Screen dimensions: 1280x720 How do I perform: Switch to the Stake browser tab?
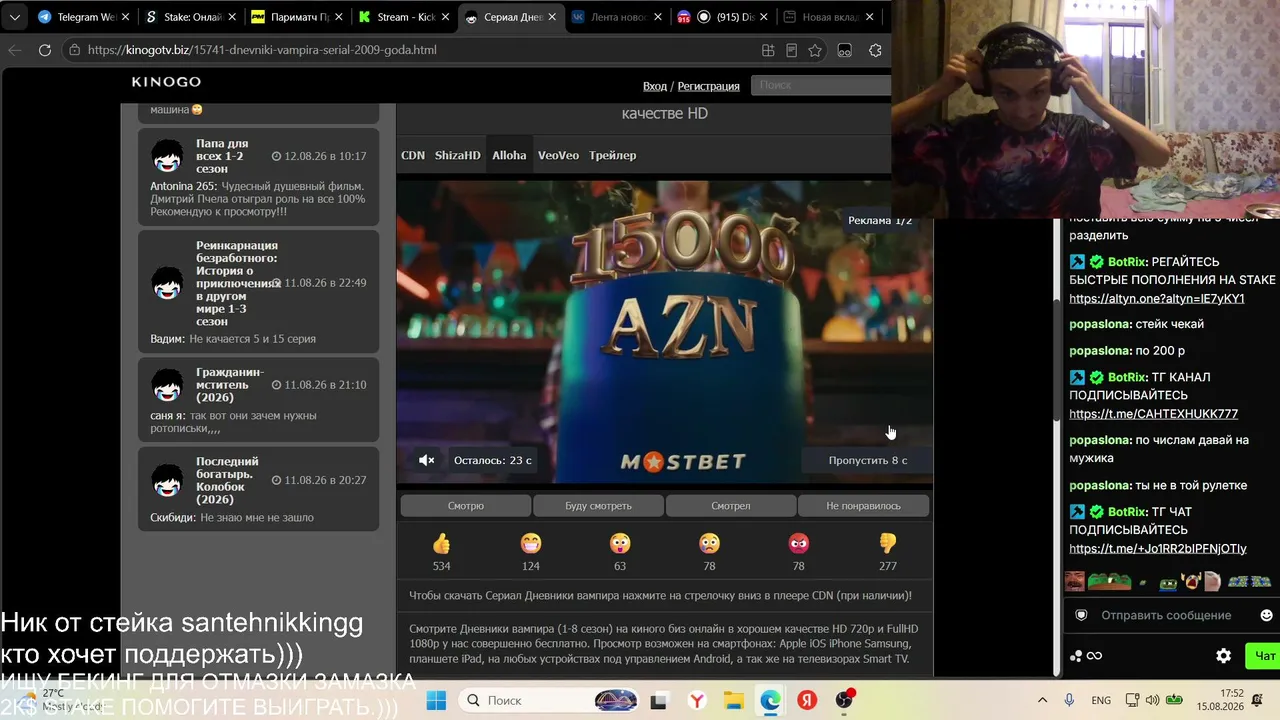186,17
